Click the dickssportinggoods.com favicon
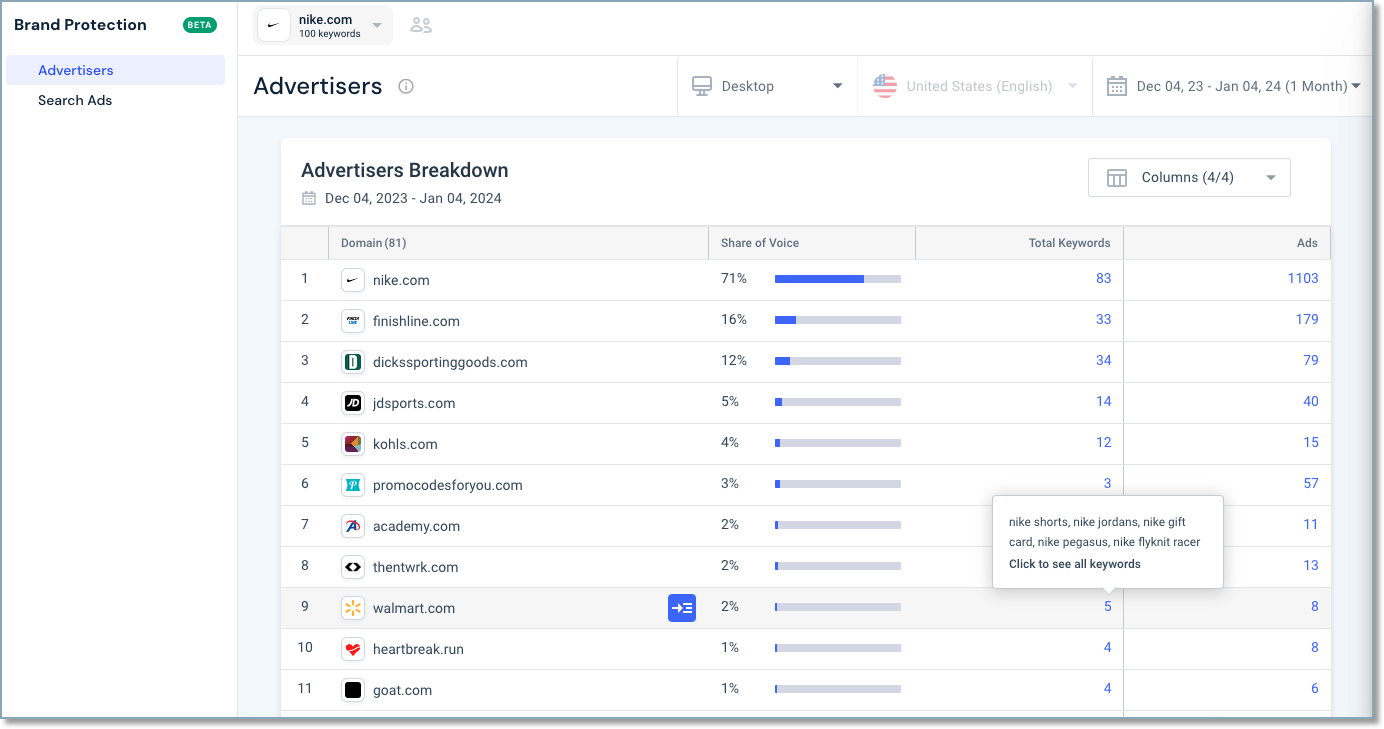The height and width of the screenshot is (729, 1384). pyautogui.click(x=352, y=362)
